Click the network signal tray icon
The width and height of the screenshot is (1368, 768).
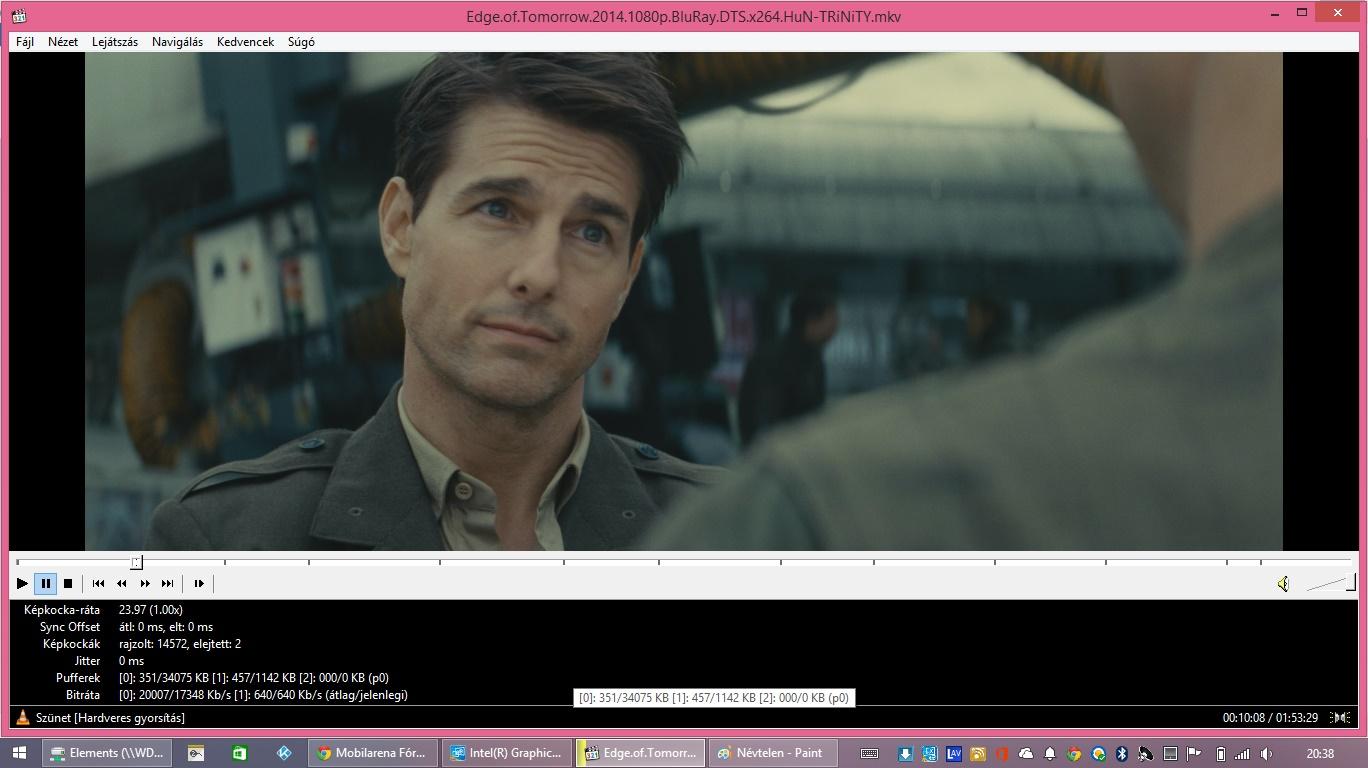click(1242, 754)
